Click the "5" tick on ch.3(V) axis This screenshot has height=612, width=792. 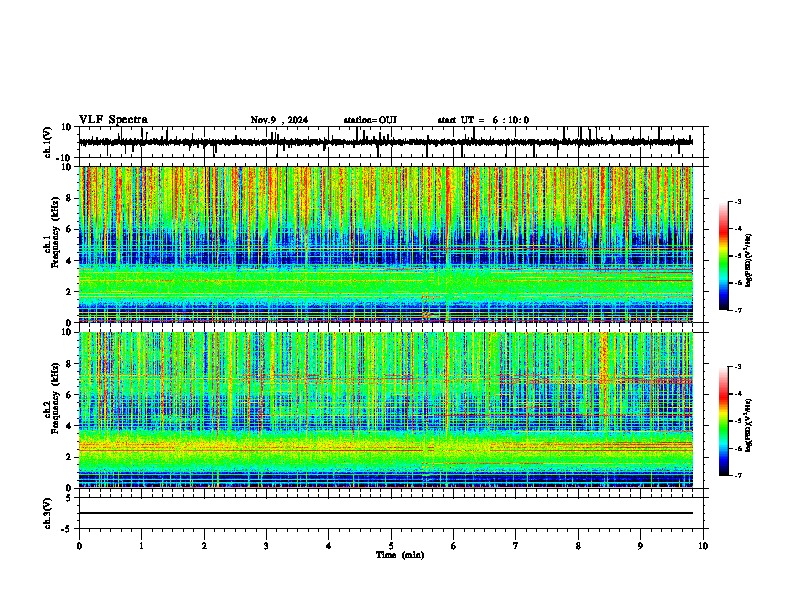pos(70,498)
